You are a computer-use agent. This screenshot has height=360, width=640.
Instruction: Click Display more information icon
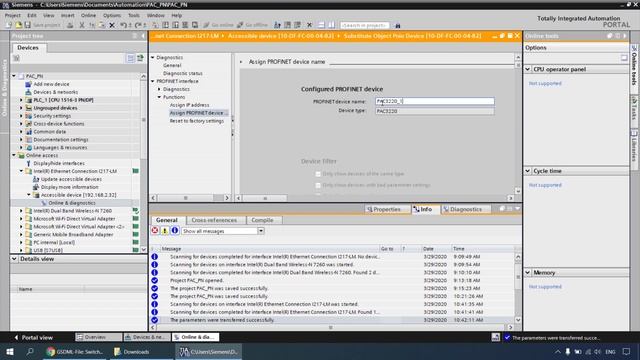coord(36,187)
